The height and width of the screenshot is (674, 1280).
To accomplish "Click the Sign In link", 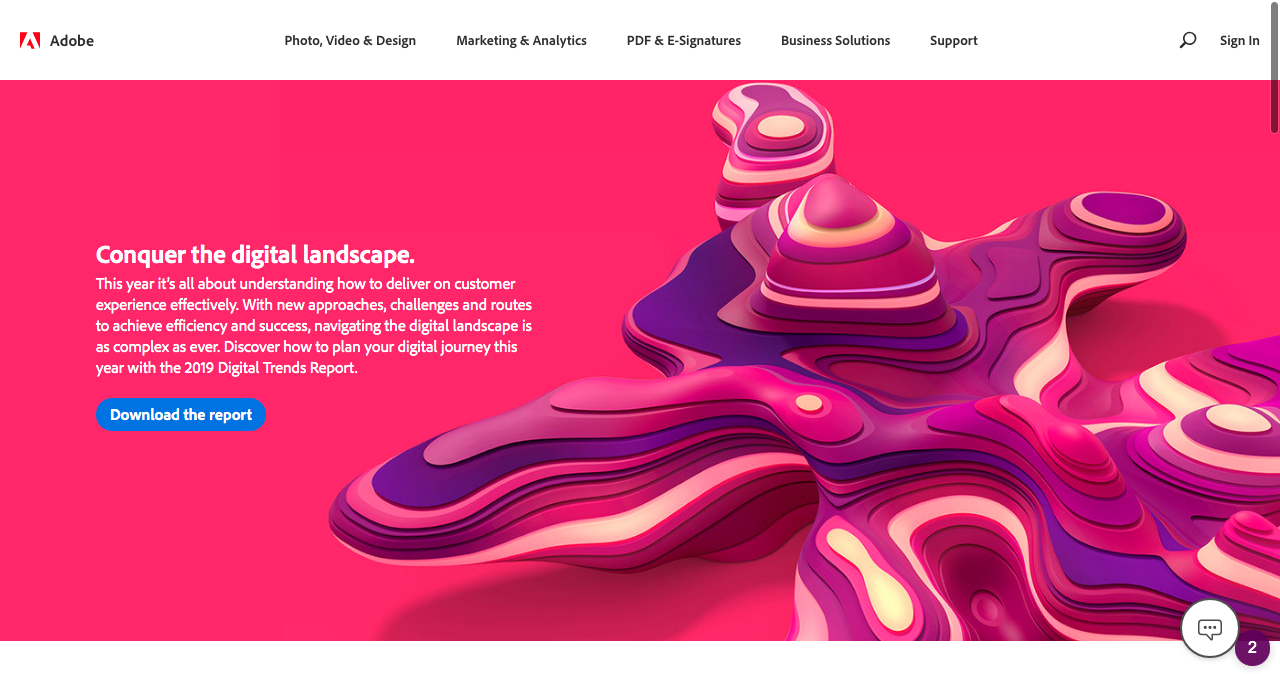I will point(1240,41).
